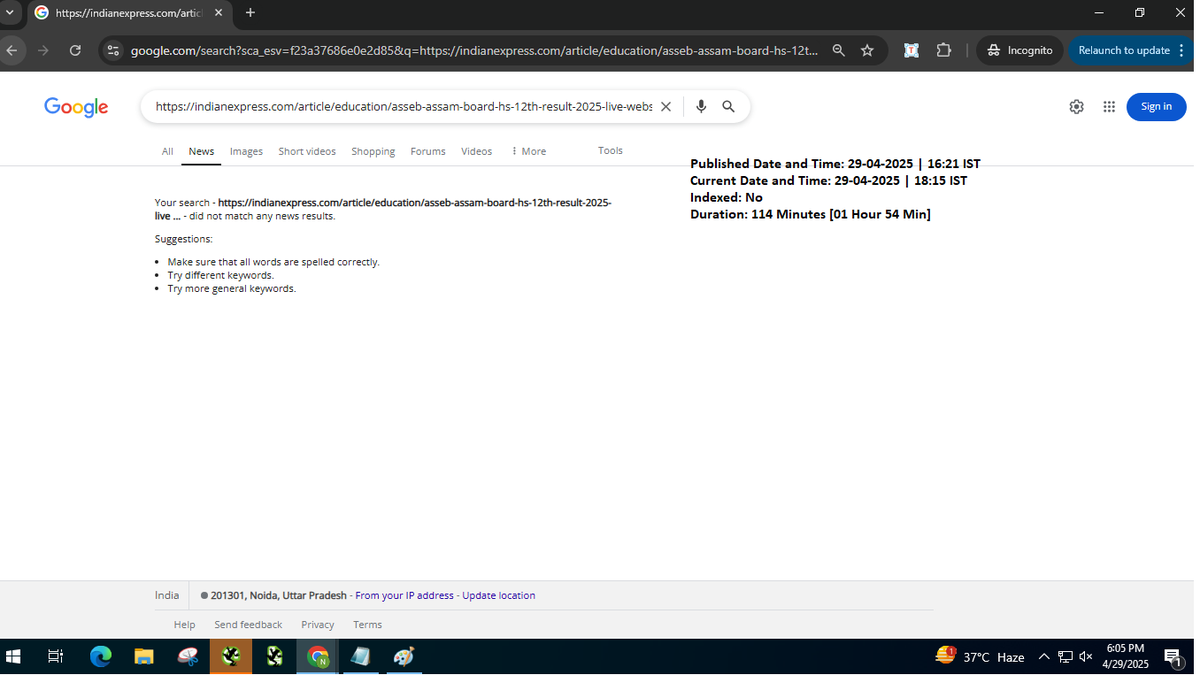Open the Chrome three-dot menu

(x=1181, y=50)
